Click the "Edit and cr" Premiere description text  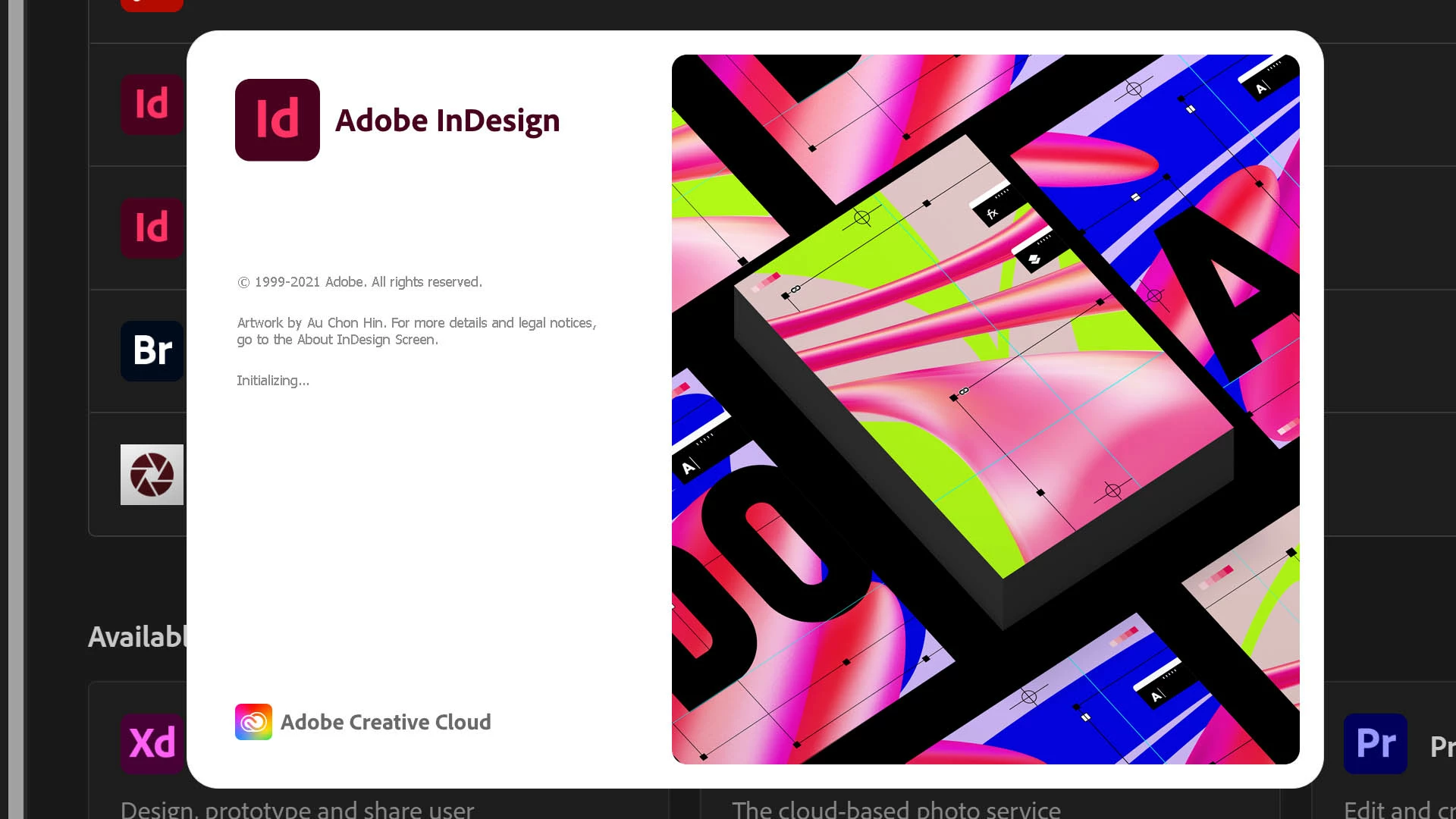[1399, 809]
